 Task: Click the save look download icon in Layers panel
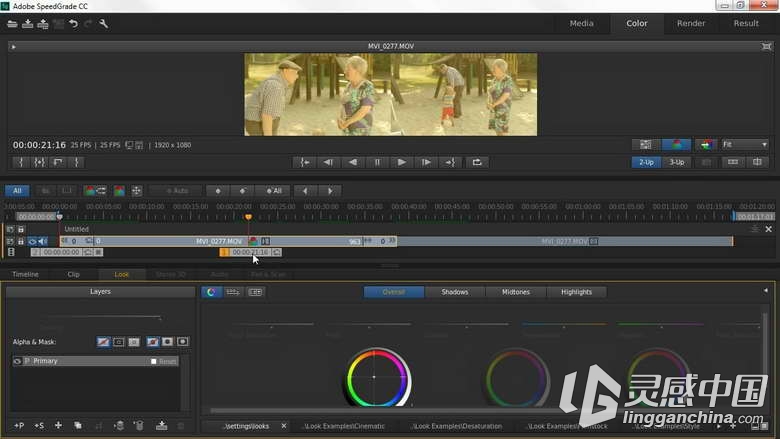pos(161,426)
